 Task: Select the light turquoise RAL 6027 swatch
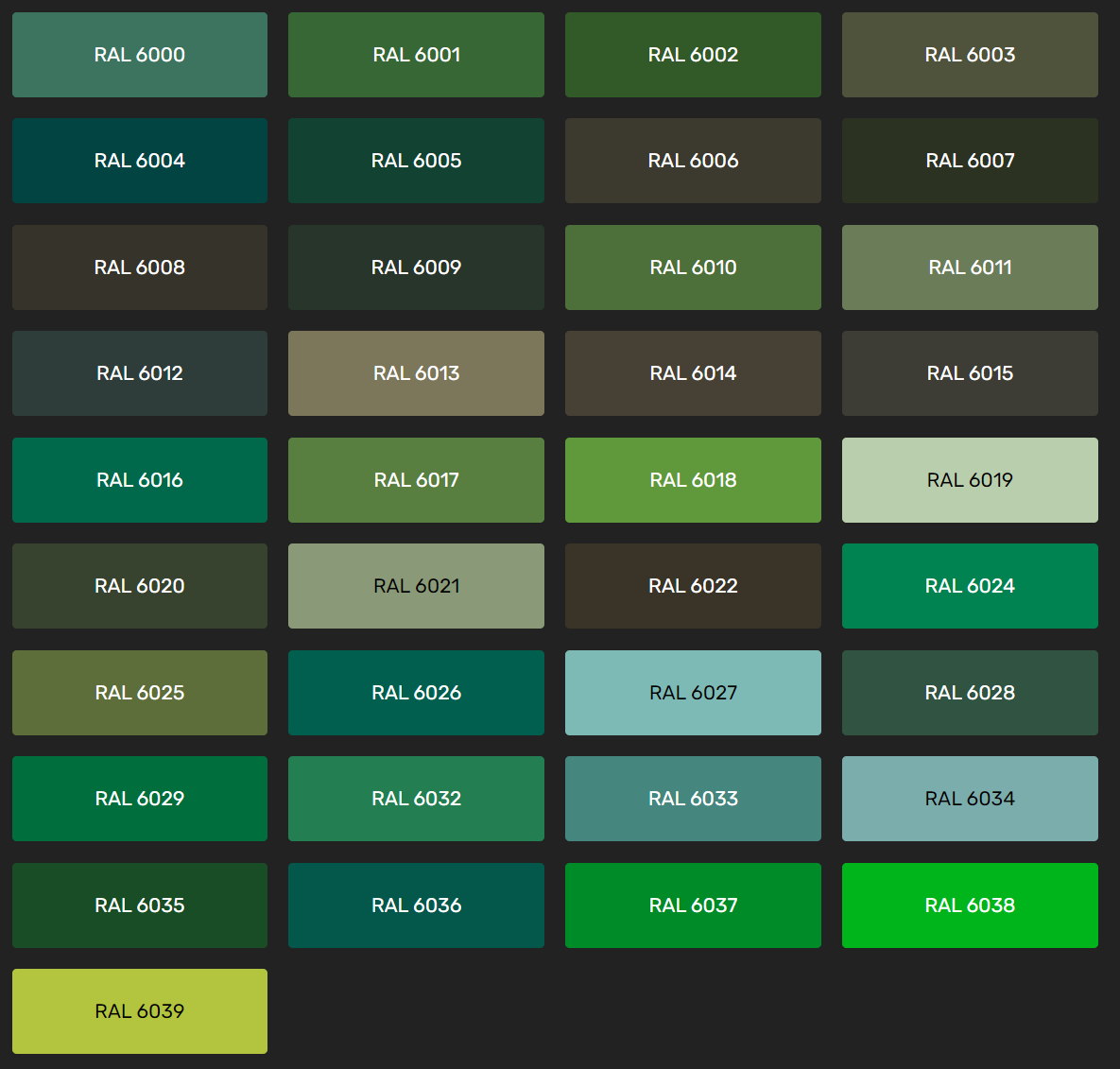coord(693,693)
